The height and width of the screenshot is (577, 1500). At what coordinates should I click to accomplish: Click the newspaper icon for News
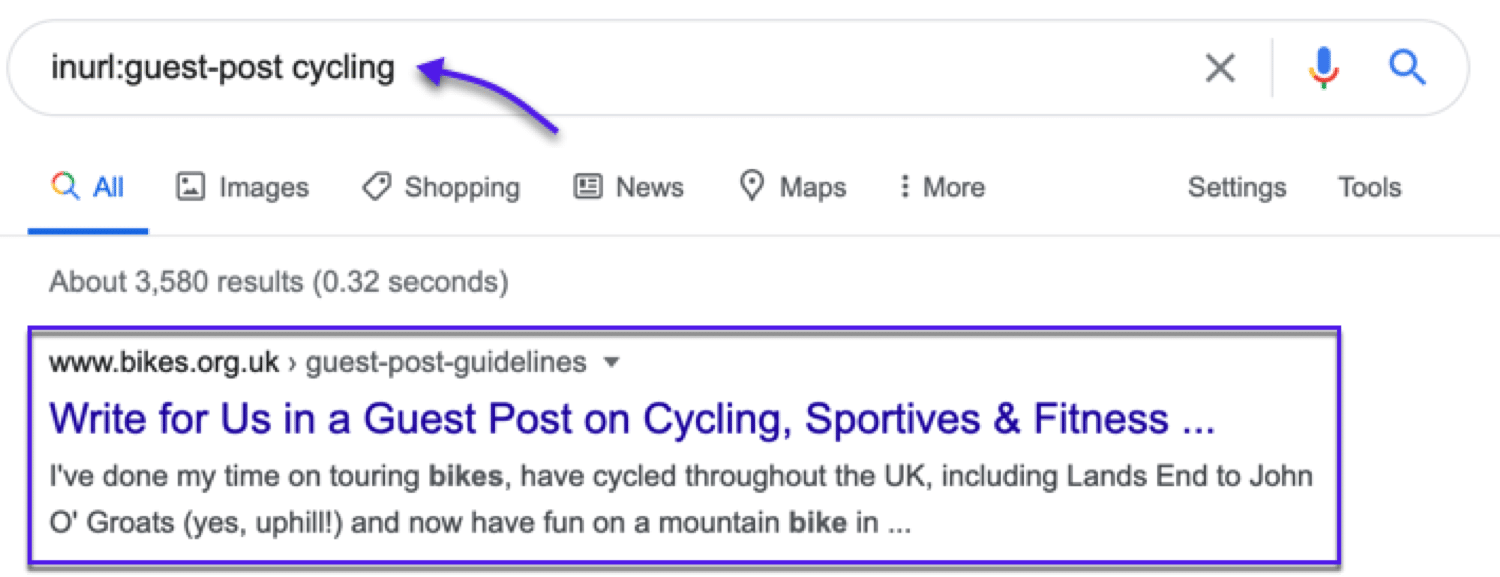(x=588, y=187)
